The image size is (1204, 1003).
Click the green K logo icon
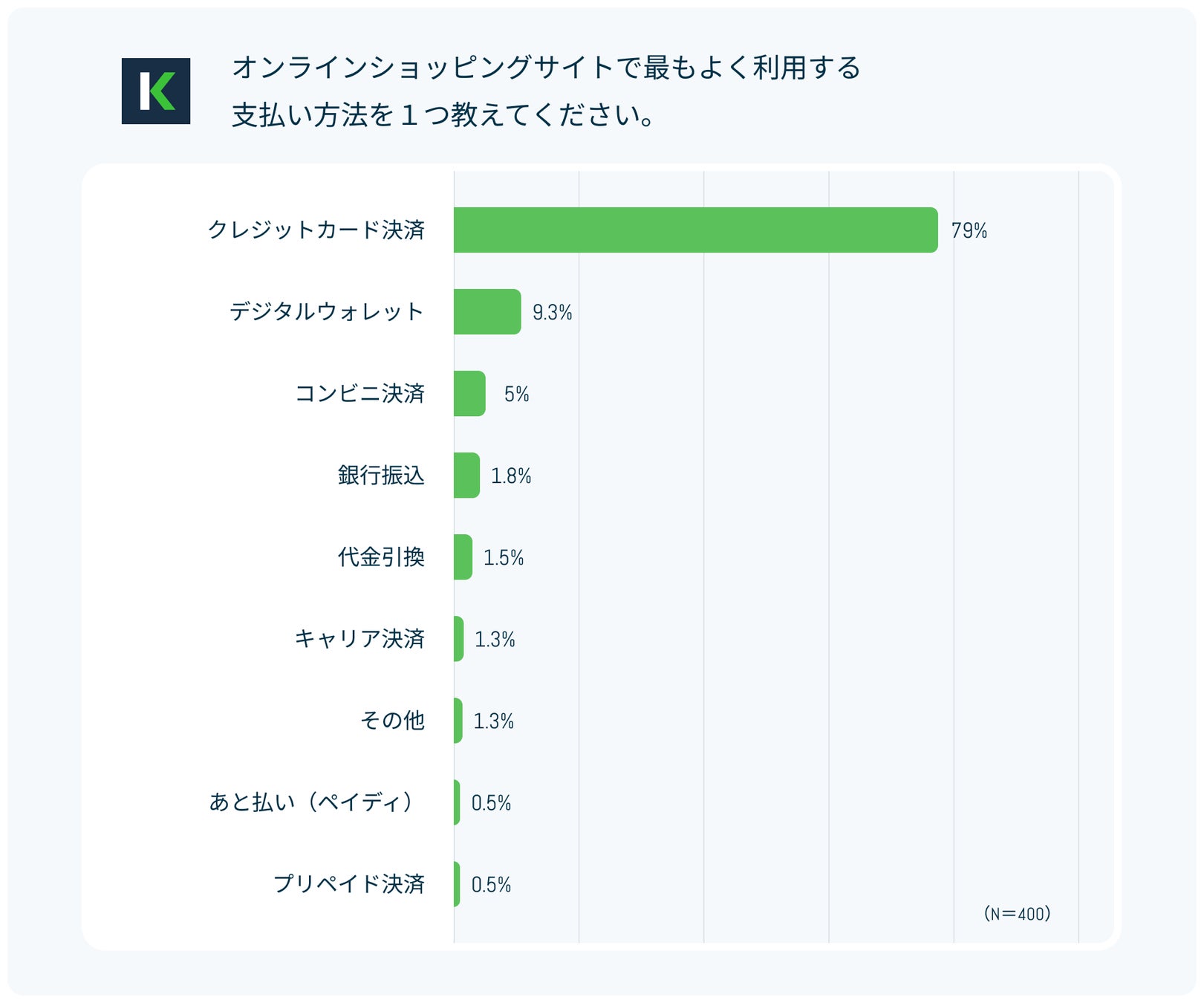pos(156,91)
